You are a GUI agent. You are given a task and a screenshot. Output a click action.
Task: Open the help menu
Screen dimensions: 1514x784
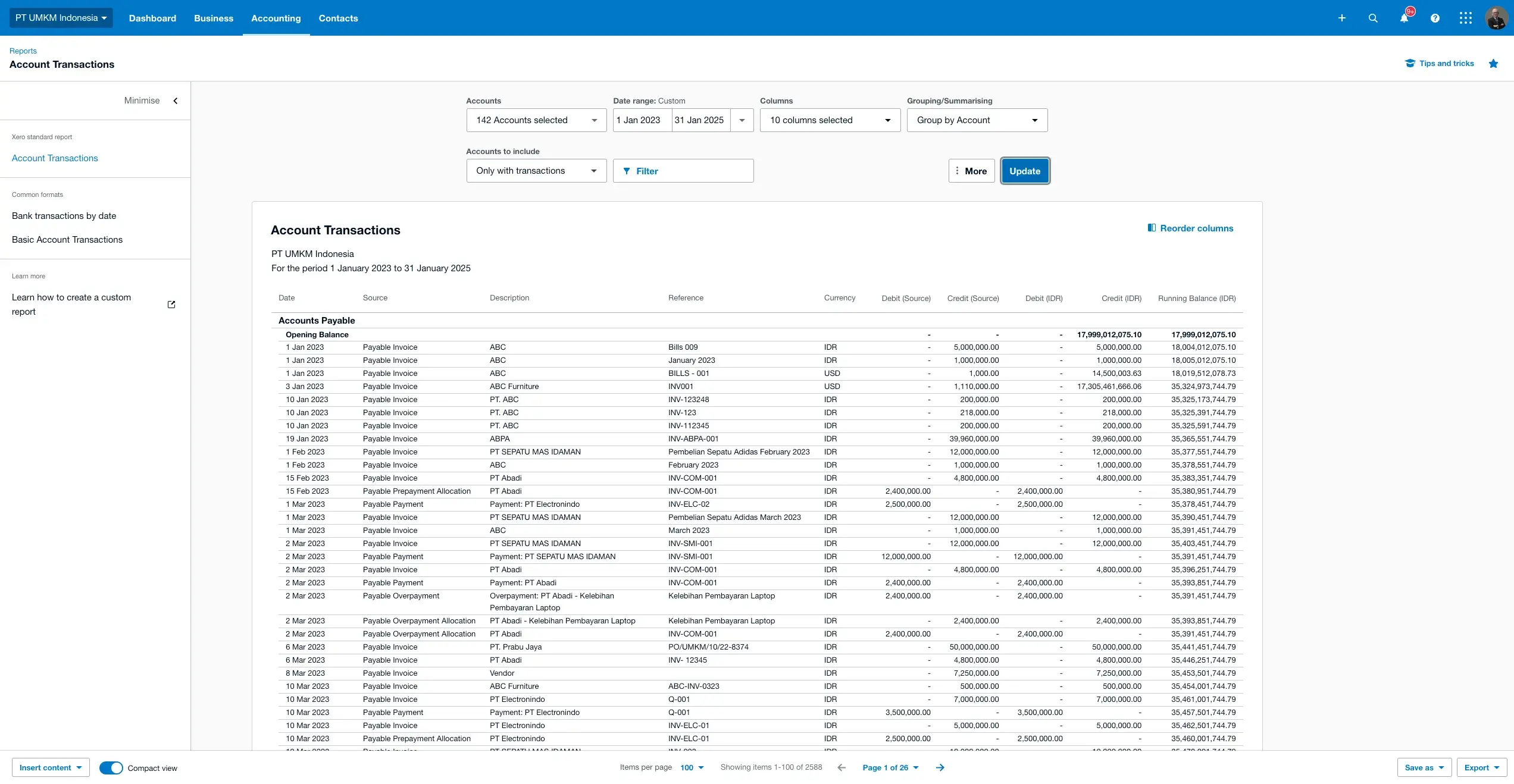point(1435,18)
